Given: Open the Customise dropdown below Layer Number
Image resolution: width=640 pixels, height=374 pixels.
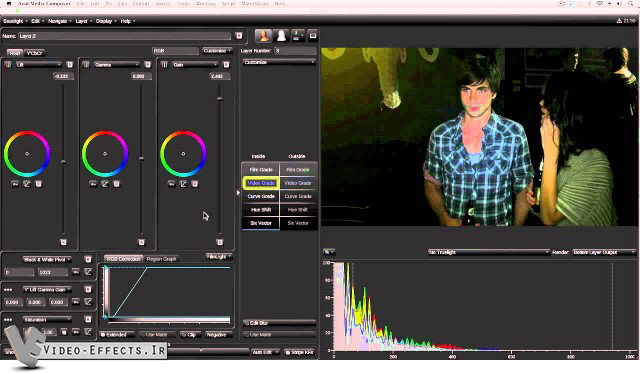Looking at the screenshot, I should (279, 62).
